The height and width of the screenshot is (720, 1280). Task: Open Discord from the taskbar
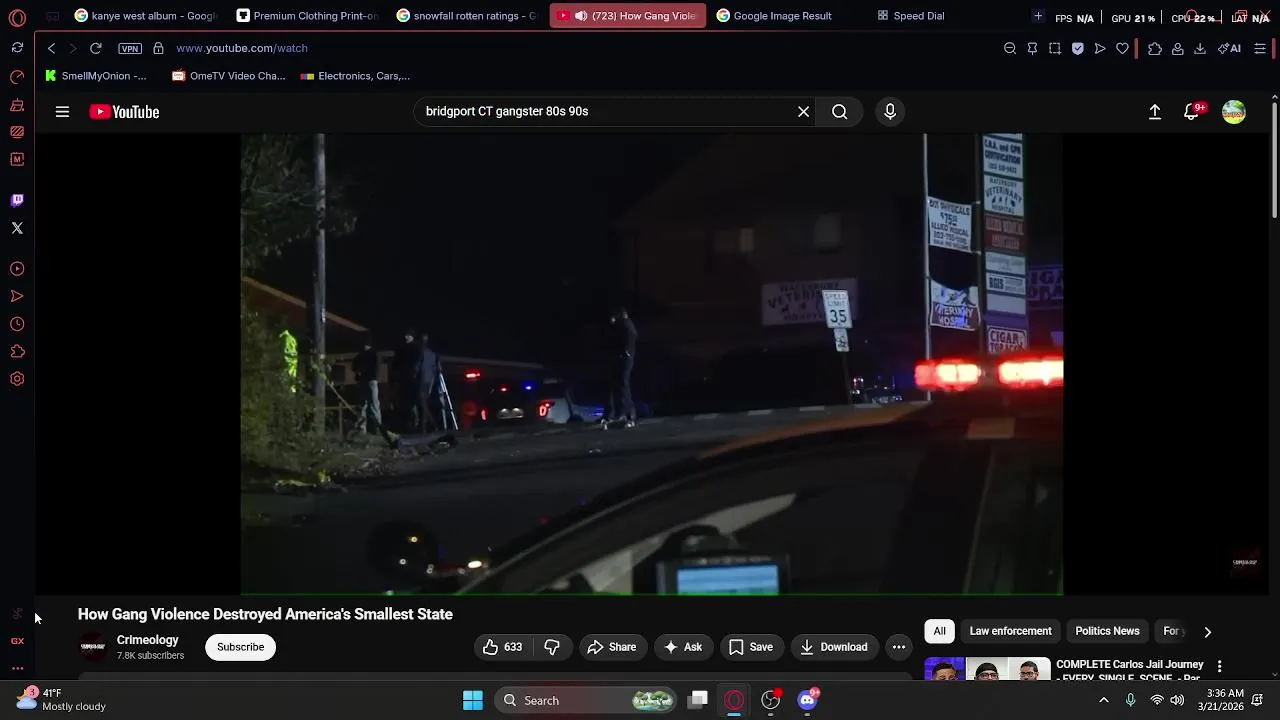(x=808, y=700)
